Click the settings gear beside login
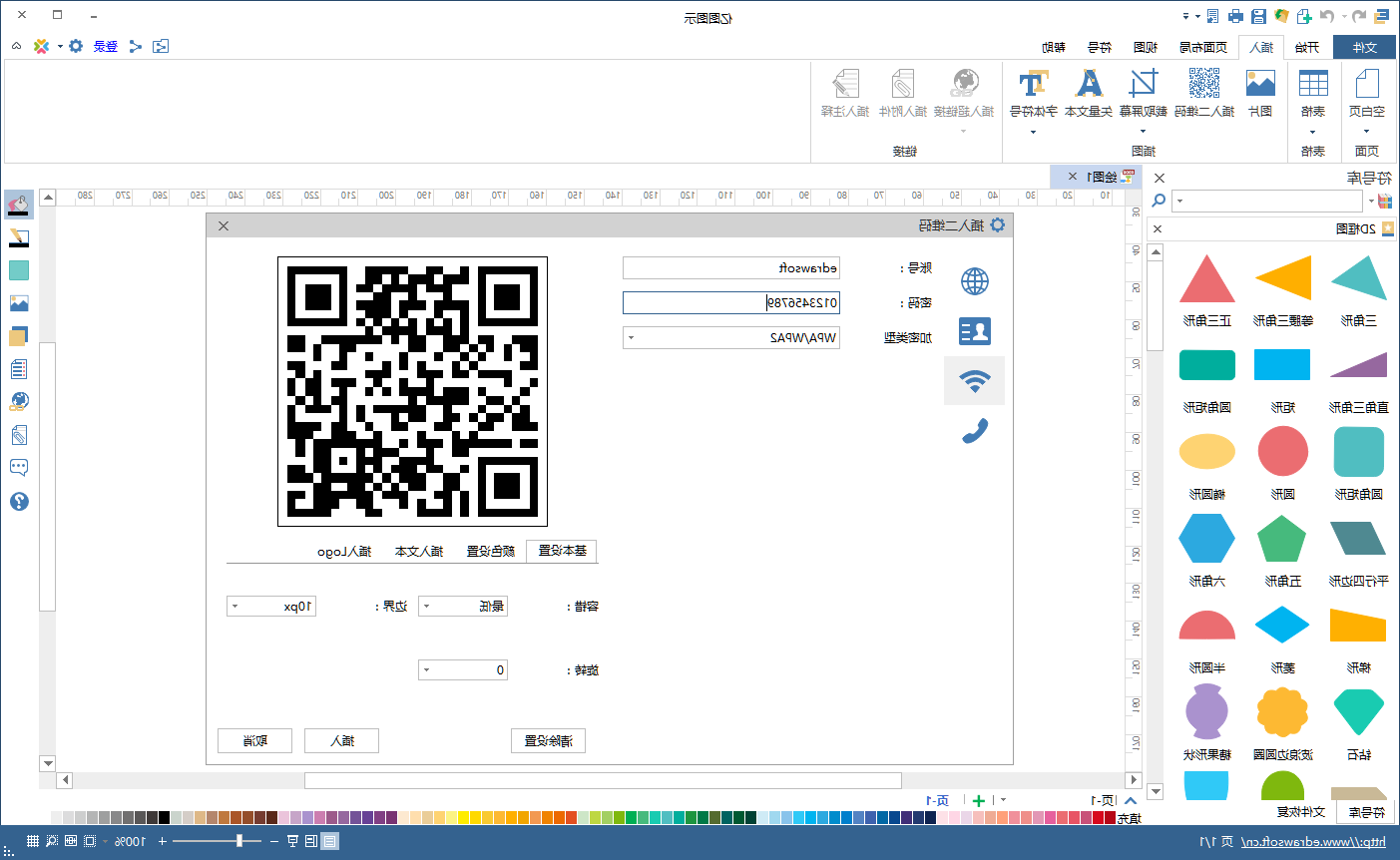 (x=76, y=46)
